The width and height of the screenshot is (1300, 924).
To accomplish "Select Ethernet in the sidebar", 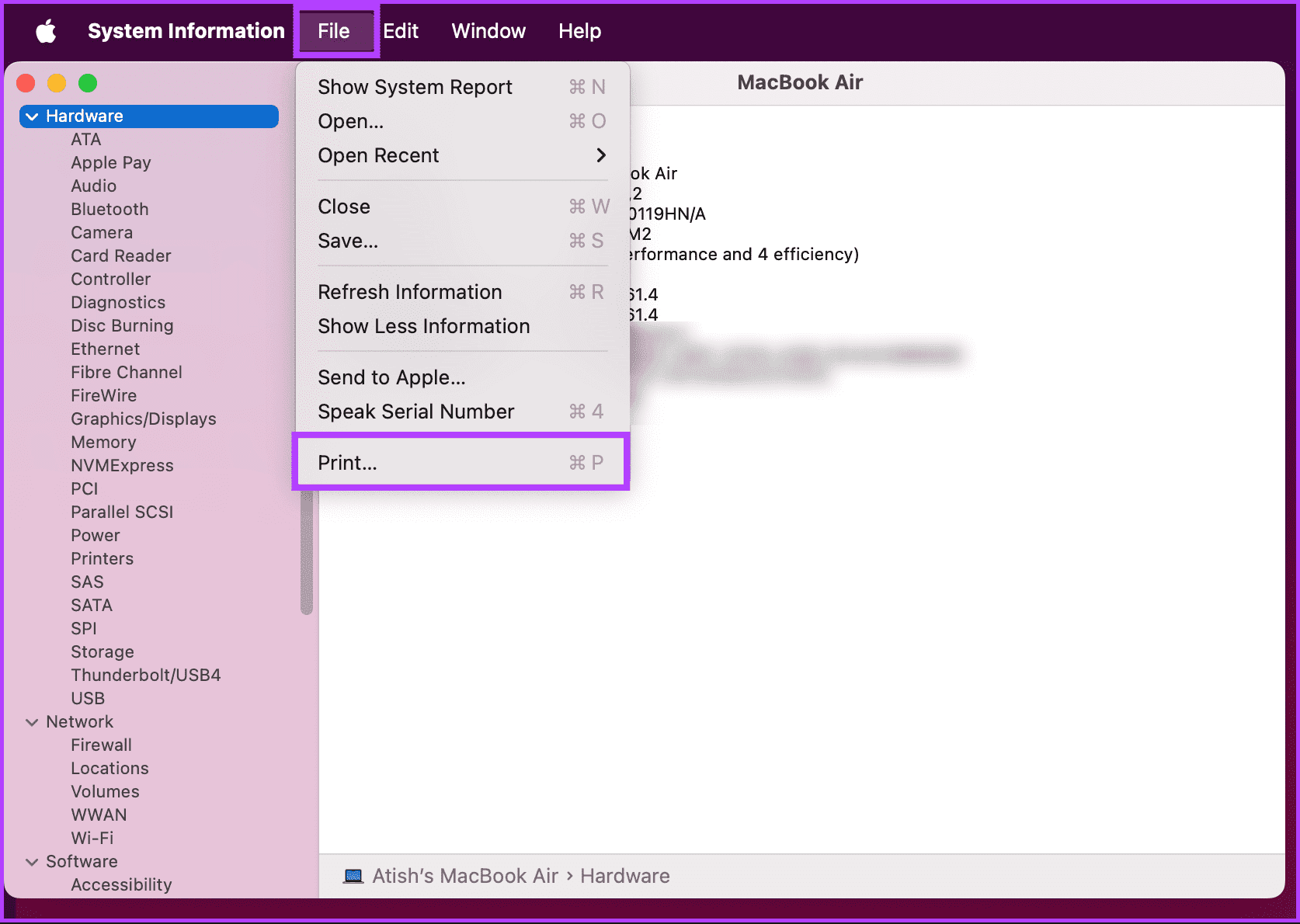I will pos(106,349).
